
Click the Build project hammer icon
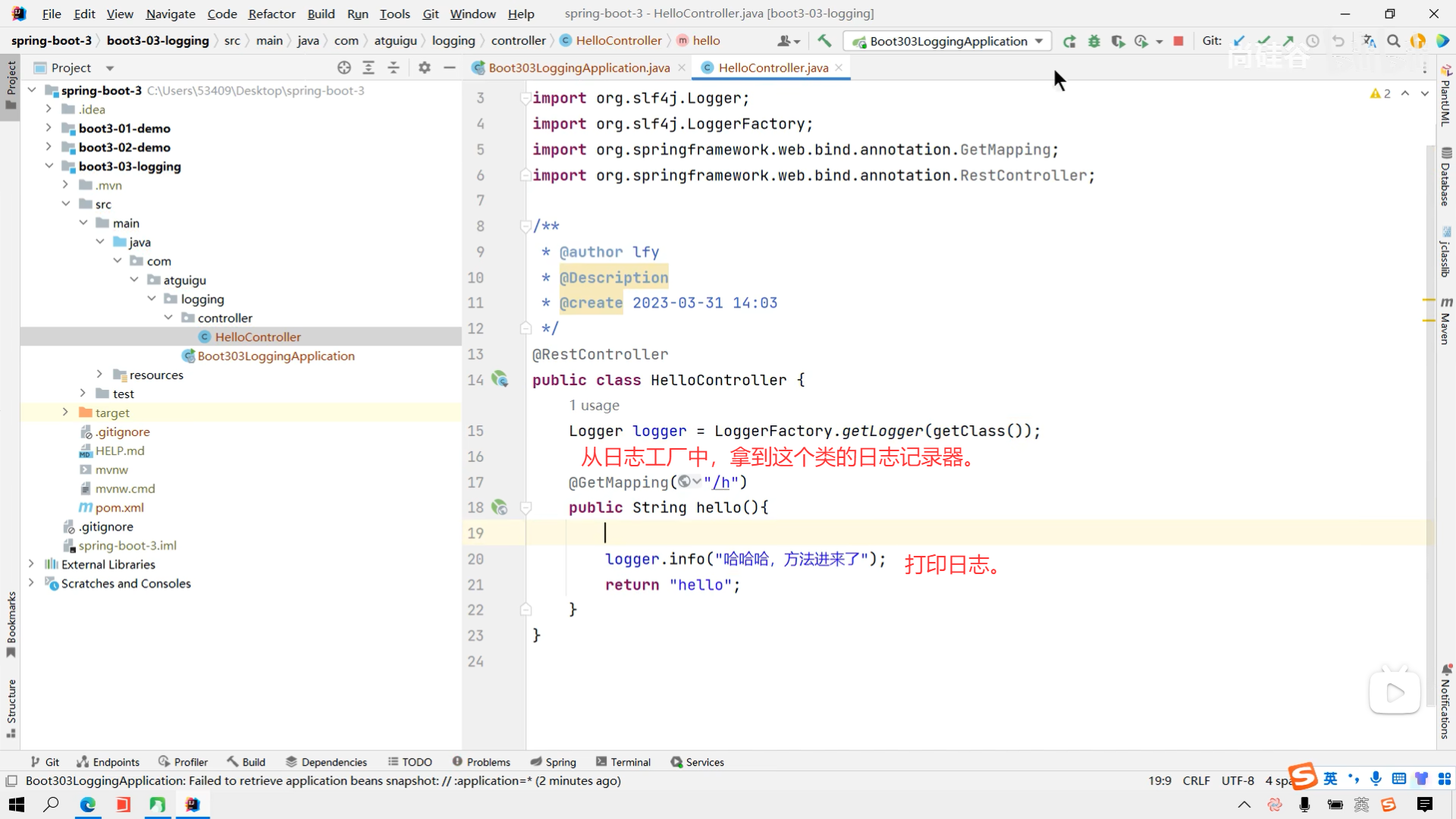pos(824,41)
